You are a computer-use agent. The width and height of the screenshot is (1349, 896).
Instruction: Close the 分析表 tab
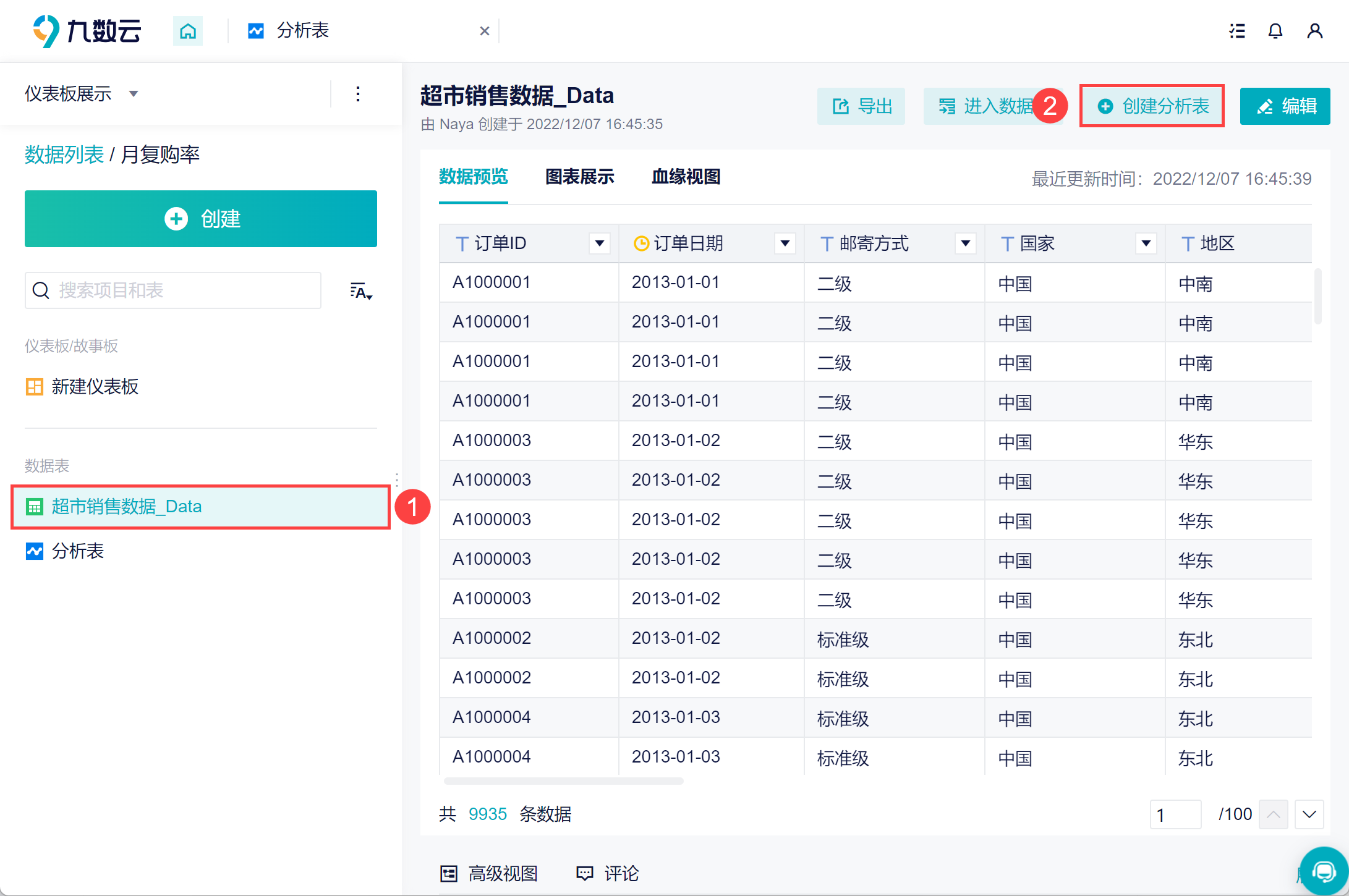(x=485, y=31)
